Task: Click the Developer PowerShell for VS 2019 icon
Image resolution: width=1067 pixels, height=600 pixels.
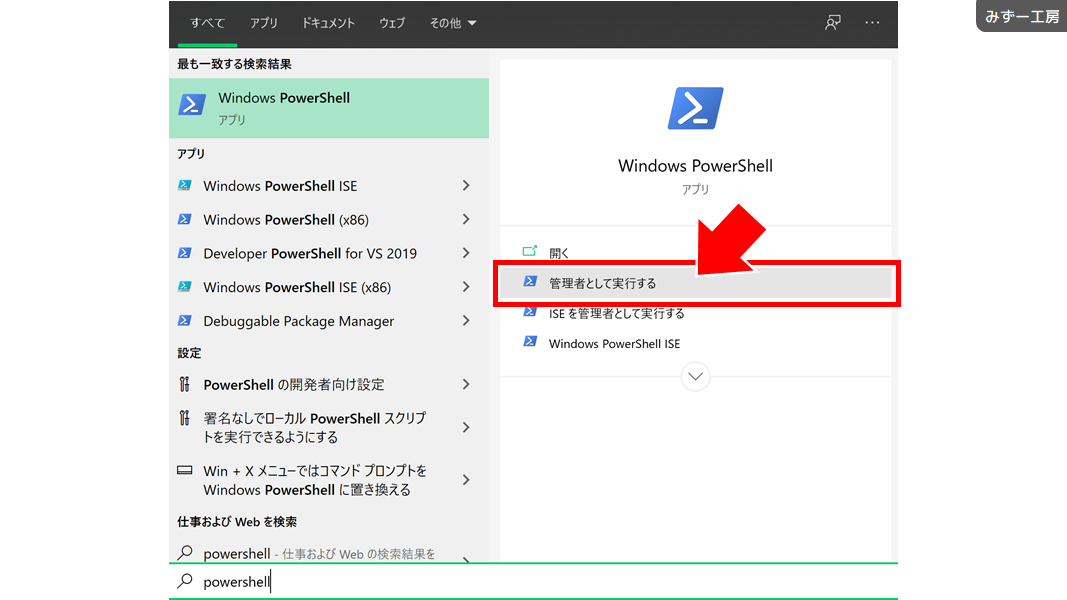Action: click(184, 253)
